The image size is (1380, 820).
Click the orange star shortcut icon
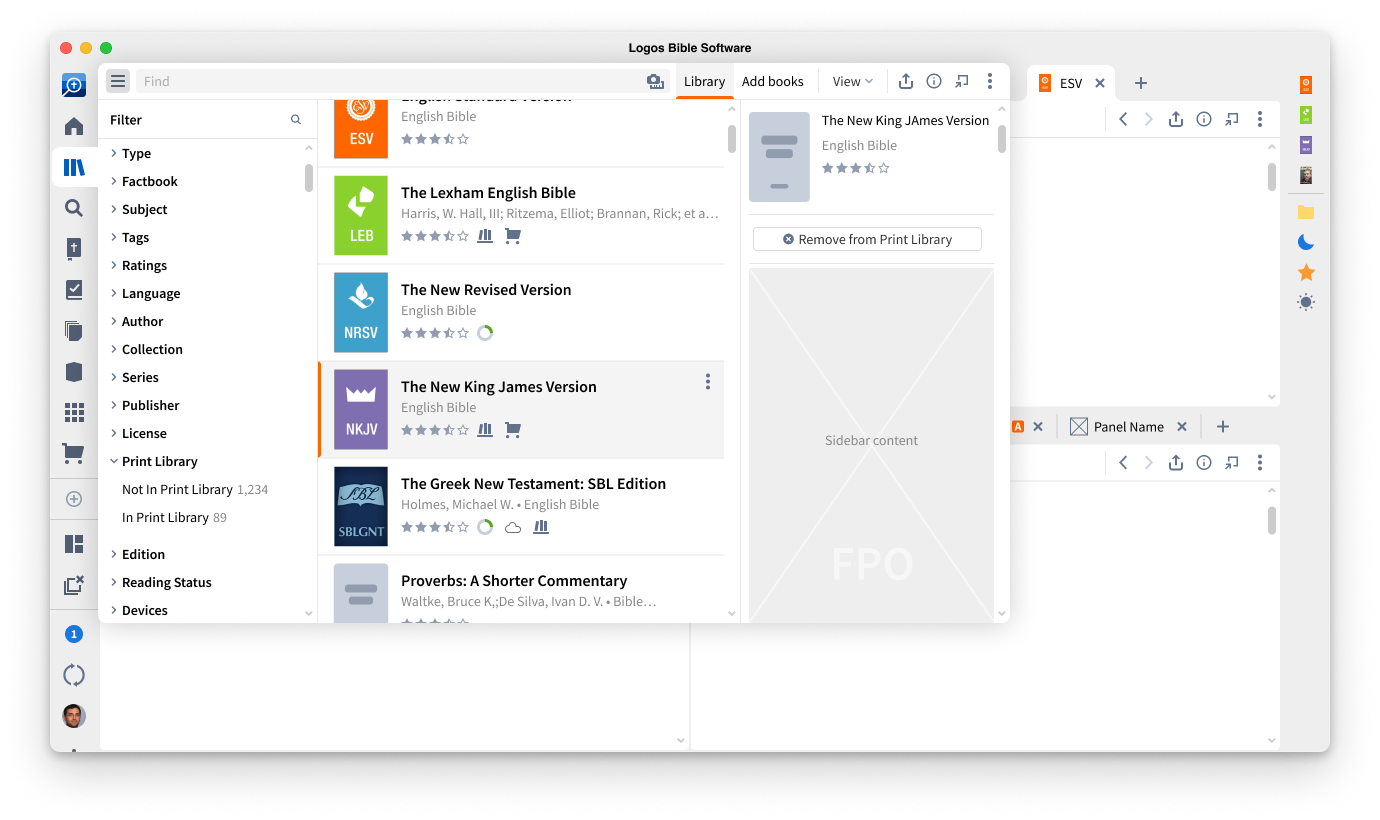point(1306,272)
